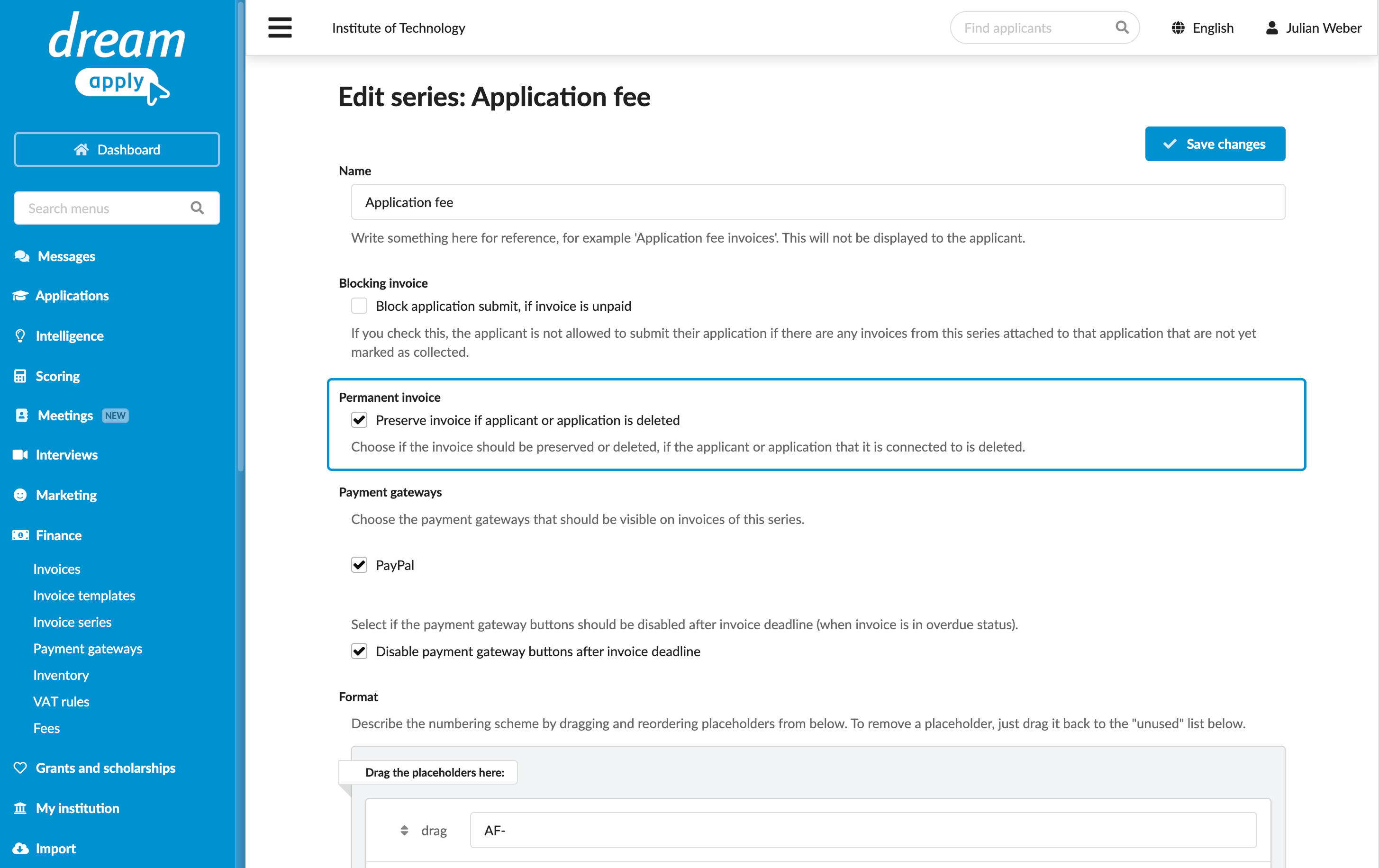The width and height of the screenshot is (1379, 868).
Task: Enable Block application submit checkbox
Action: tap(359, 306)
